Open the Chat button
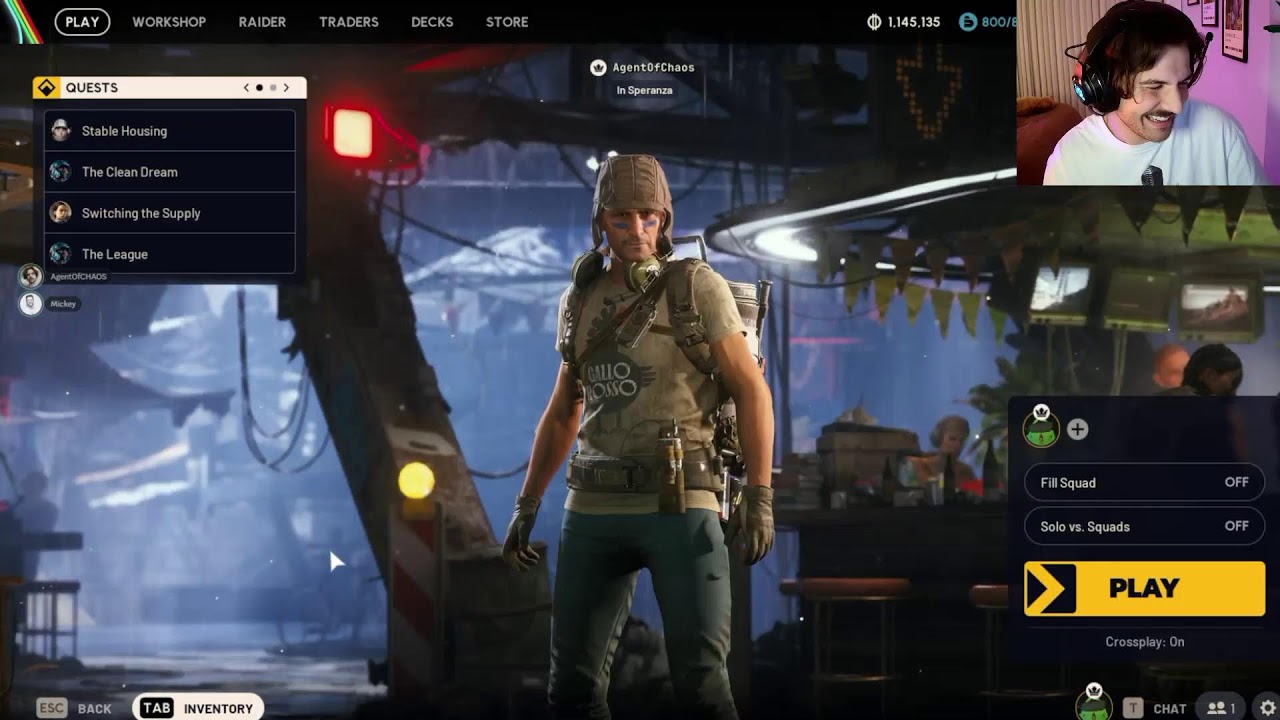 (1156, 708)
